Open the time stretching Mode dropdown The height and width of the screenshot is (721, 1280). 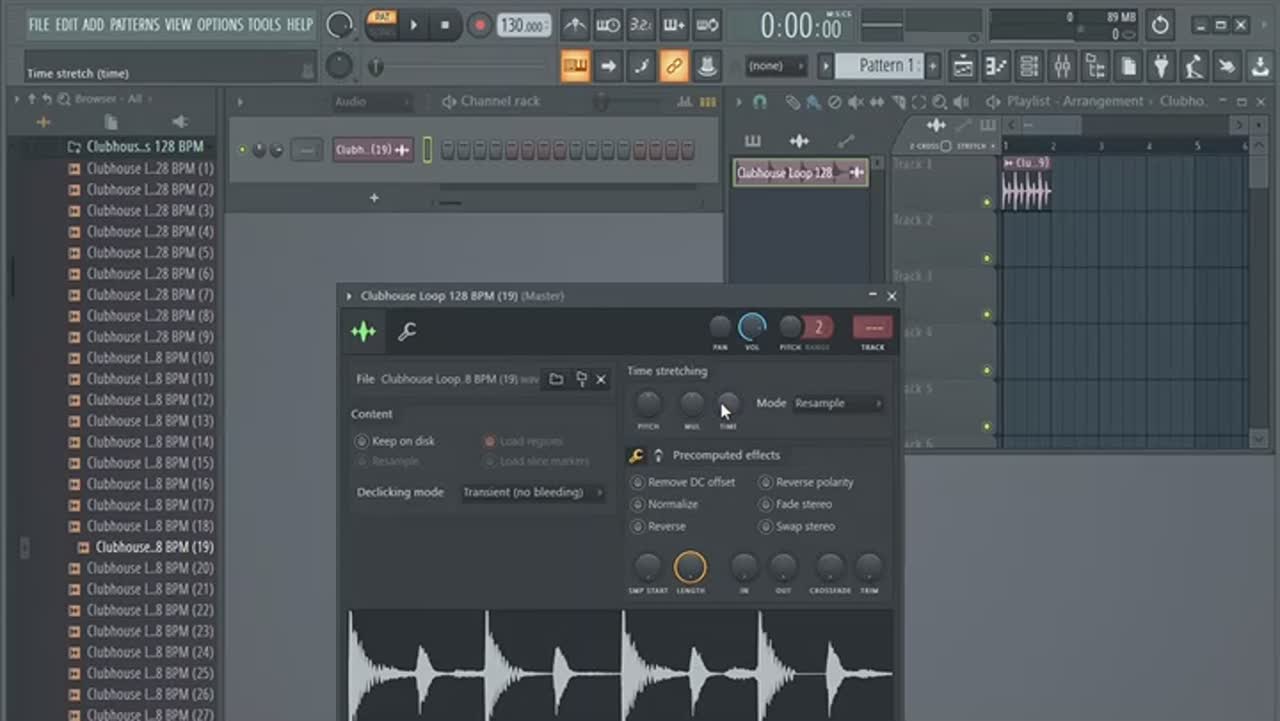pos(838,403)
